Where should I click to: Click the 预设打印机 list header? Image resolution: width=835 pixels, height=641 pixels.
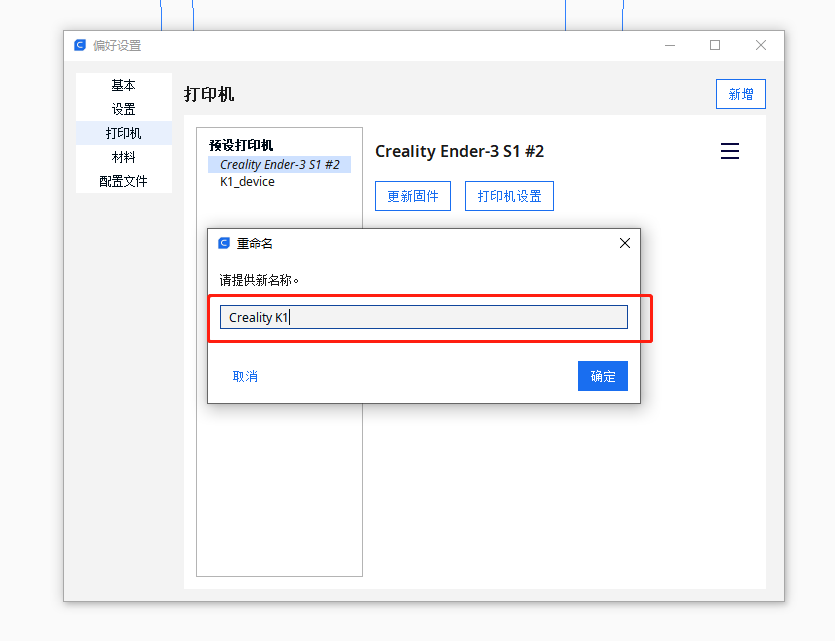pyautogui.click(x=241, y=145)
